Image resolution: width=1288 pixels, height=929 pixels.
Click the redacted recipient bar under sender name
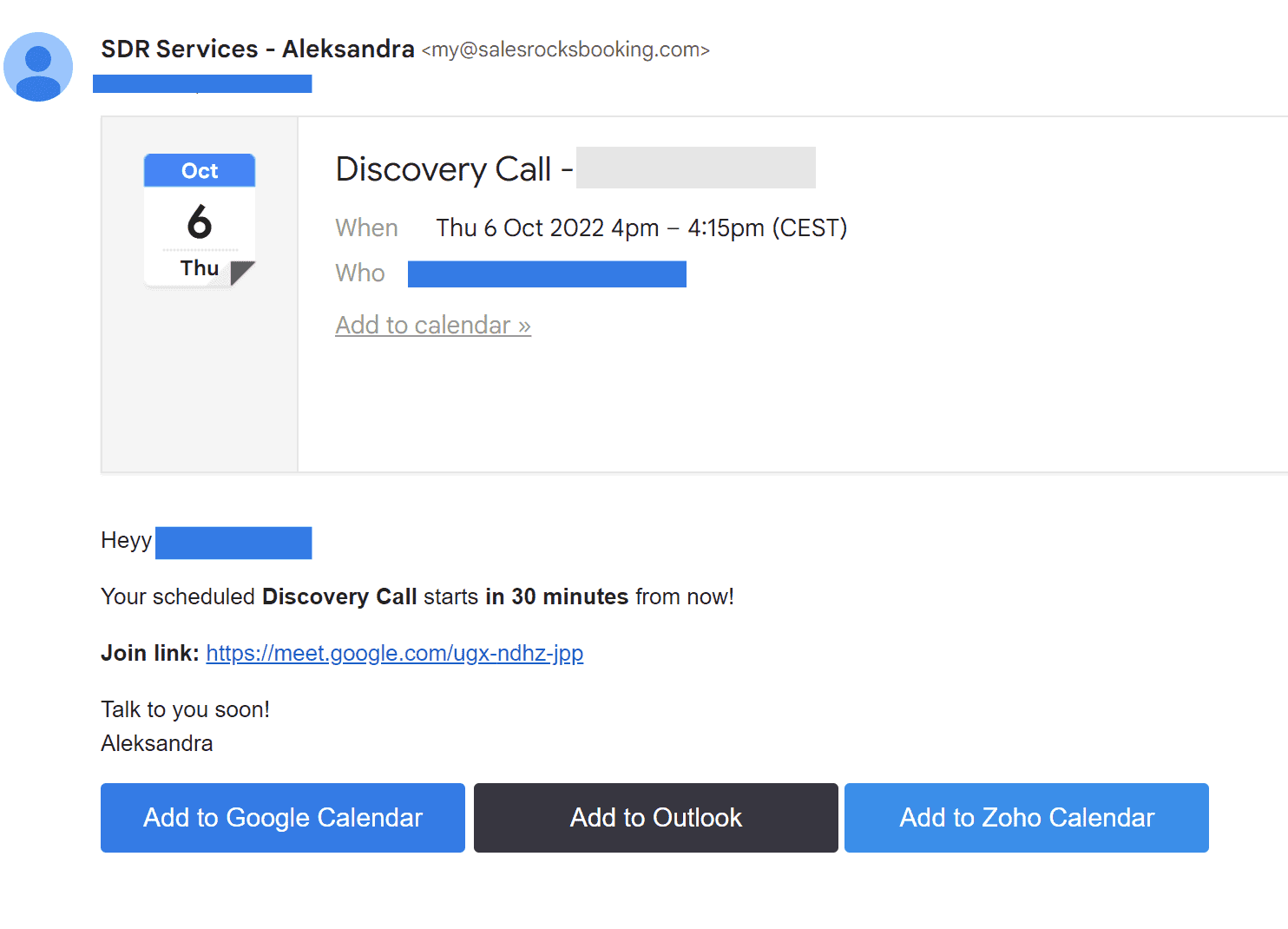coord(202,83)
